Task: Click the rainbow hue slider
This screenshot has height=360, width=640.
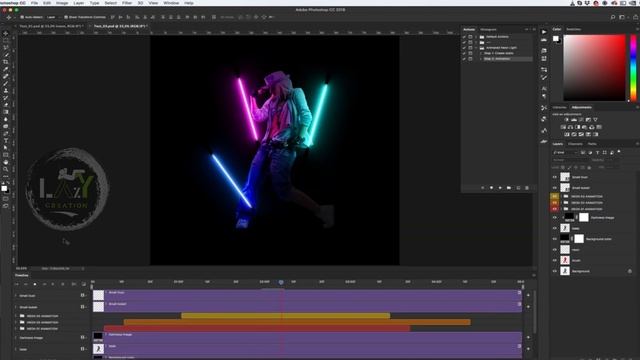Action: [x=633, y=67]
